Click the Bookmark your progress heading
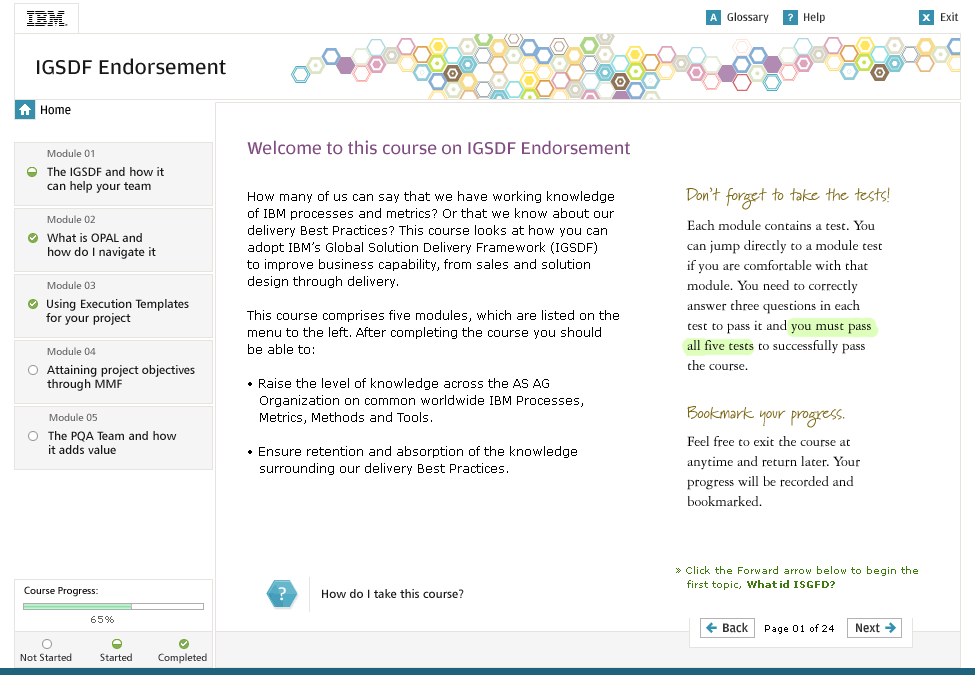The width and height of the screenshot is (975, 675). coord(765,415)
